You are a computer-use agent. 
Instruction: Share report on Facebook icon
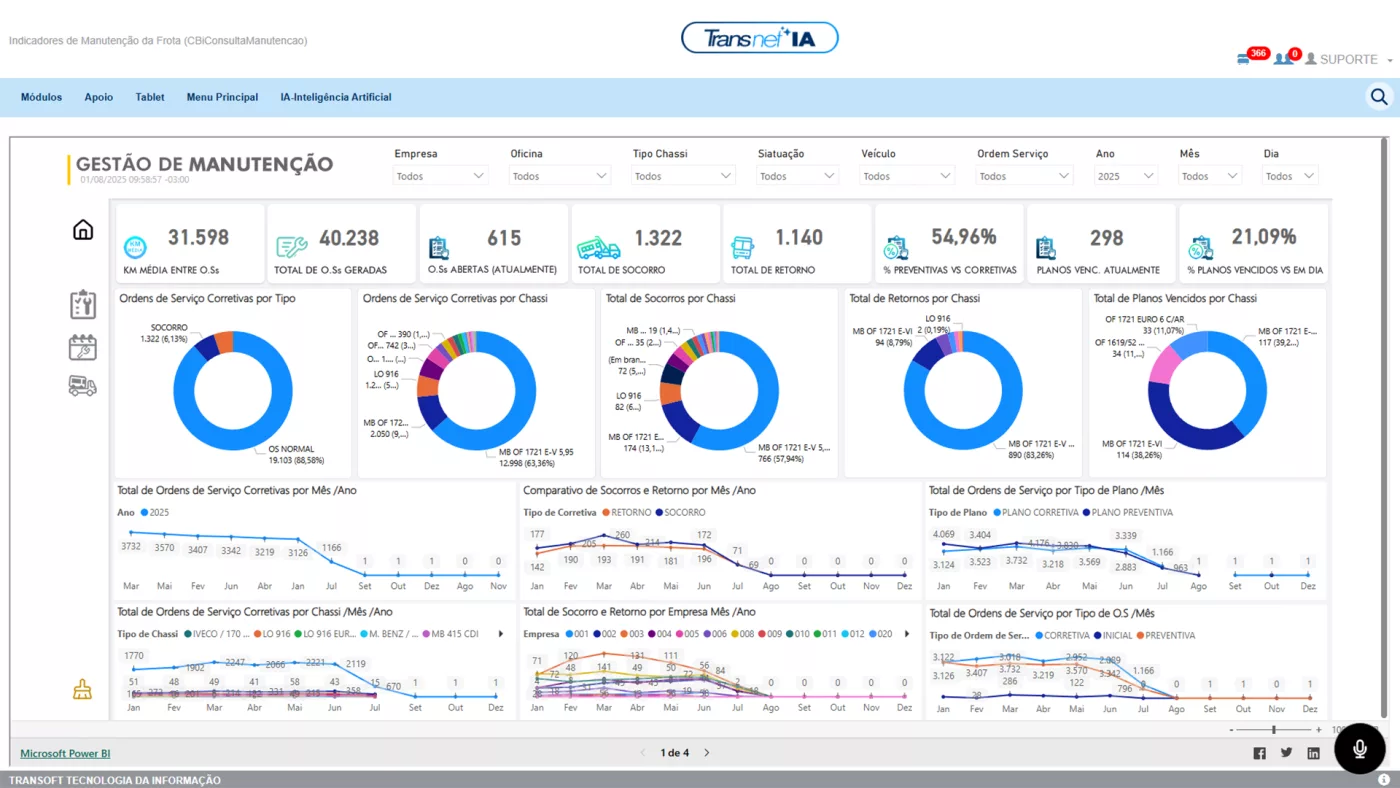(x=1259, y=753)
